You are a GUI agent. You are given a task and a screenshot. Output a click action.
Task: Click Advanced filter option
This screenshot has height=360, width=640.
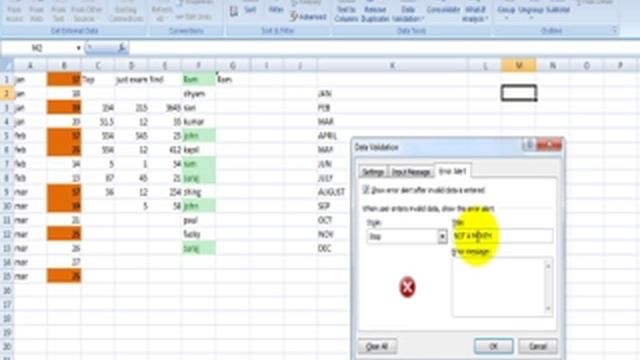tap(308, 17)
